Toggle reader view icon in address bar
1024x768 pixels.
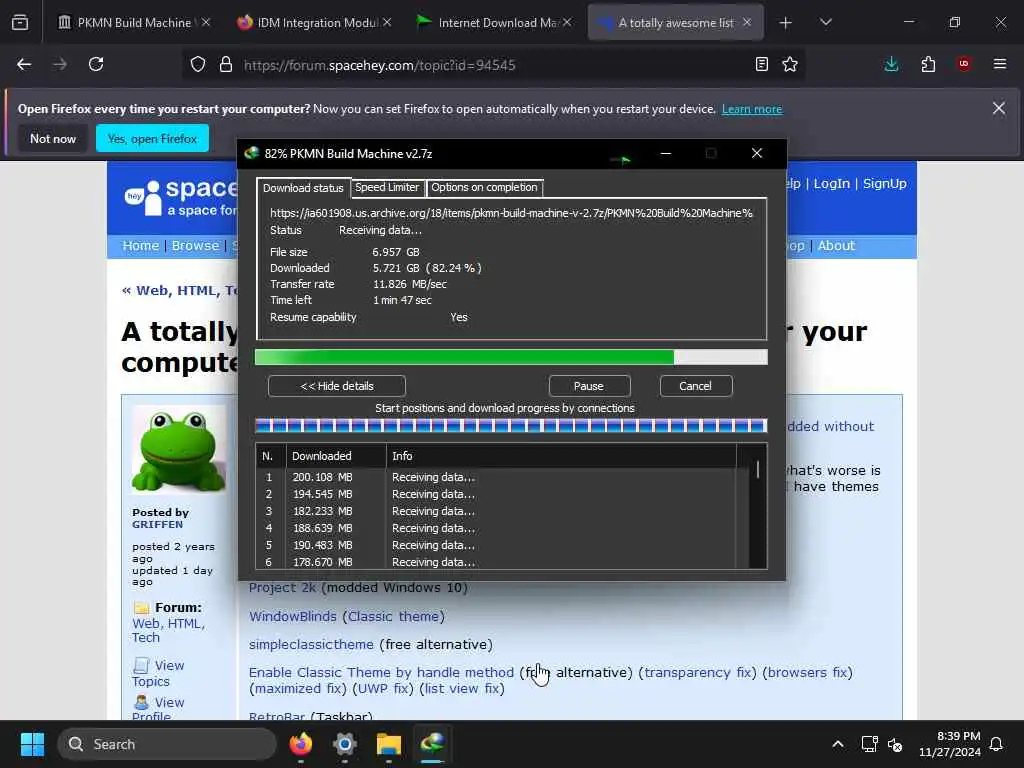(761, 64)
